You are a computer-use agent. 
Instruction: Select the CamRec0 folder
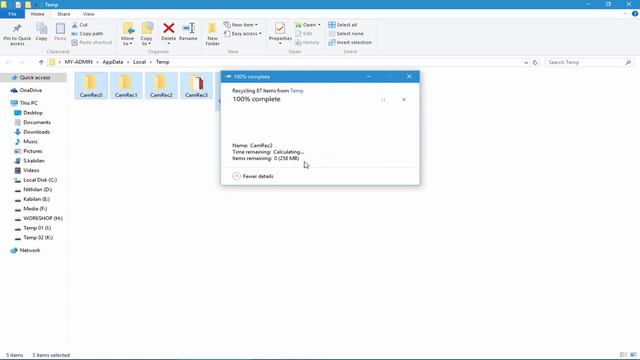[91, 86]
